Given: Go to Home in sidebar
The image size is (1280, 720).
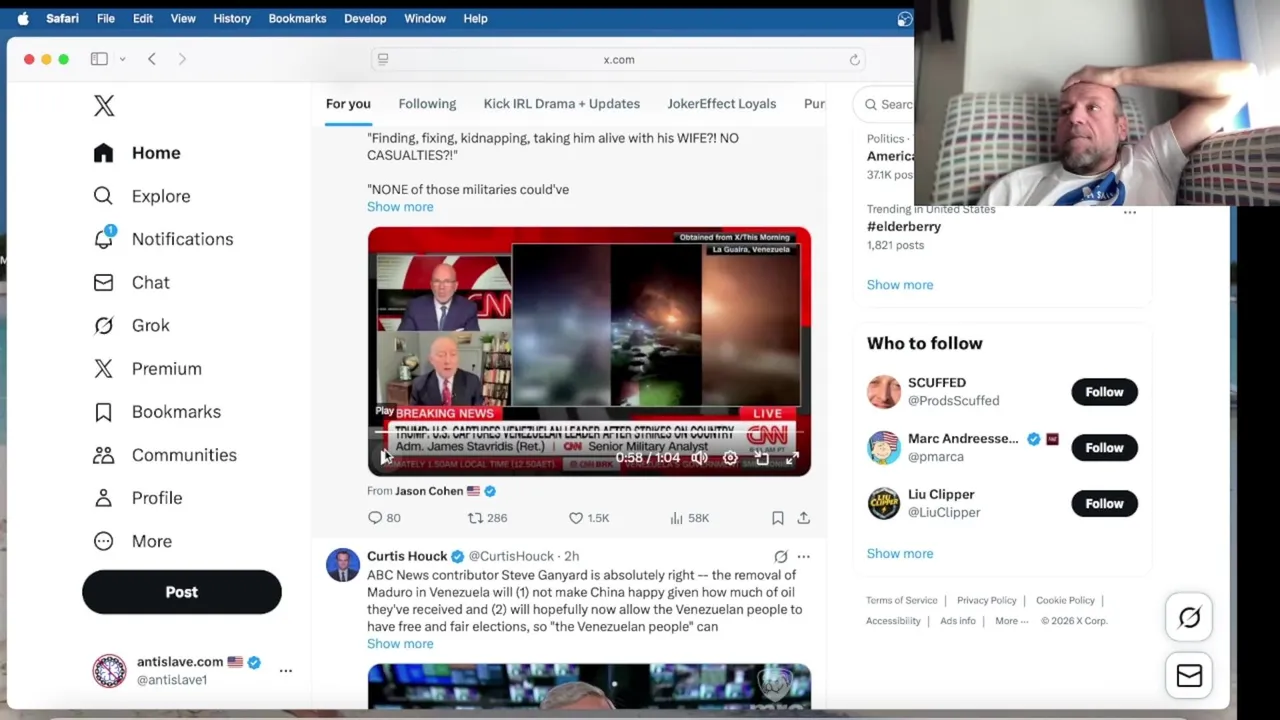Looking at the screenshot, I should click(x=137, y=153).
